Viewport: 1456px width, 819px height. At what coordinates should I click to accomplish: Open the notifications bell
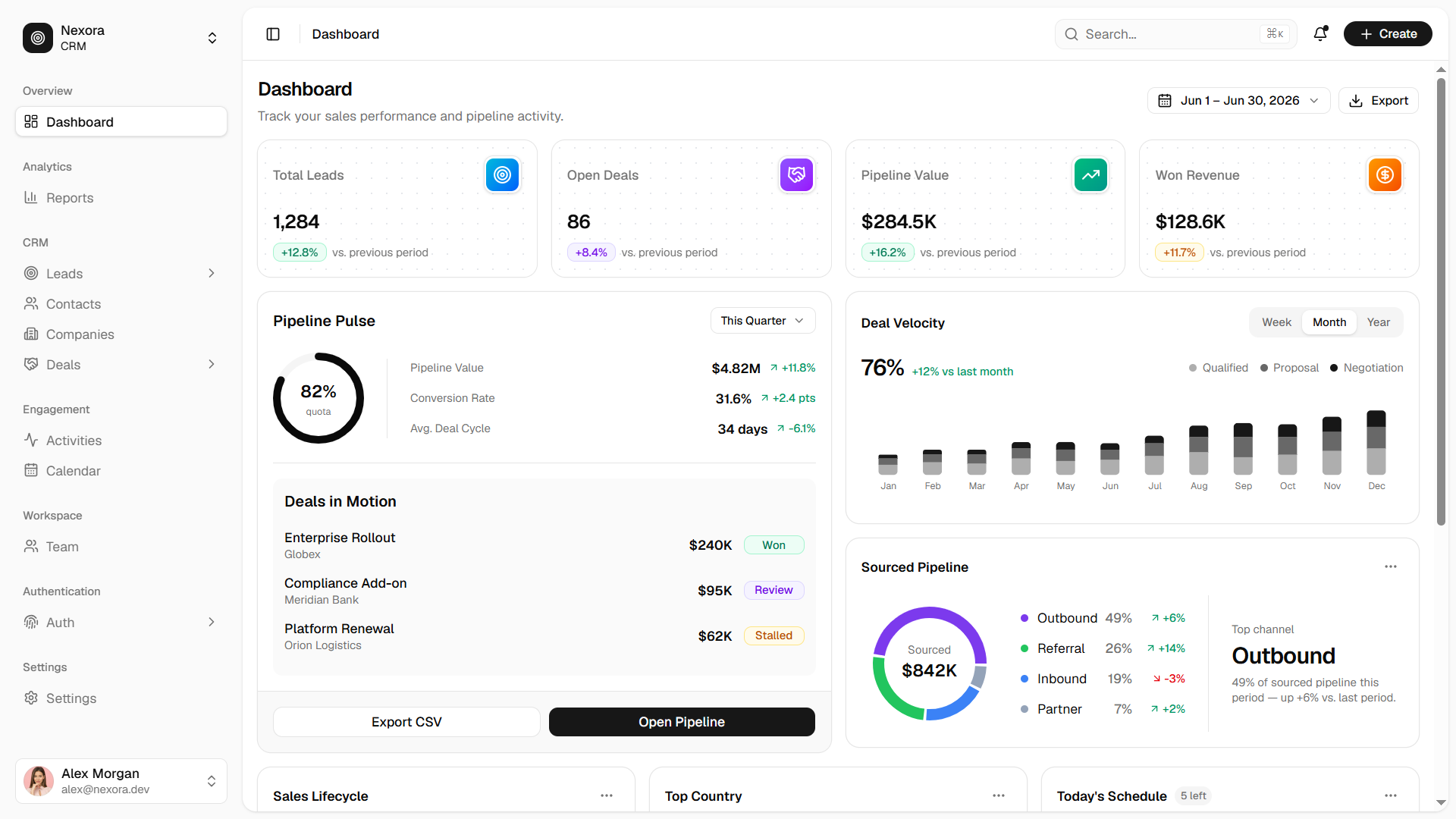1320,34
